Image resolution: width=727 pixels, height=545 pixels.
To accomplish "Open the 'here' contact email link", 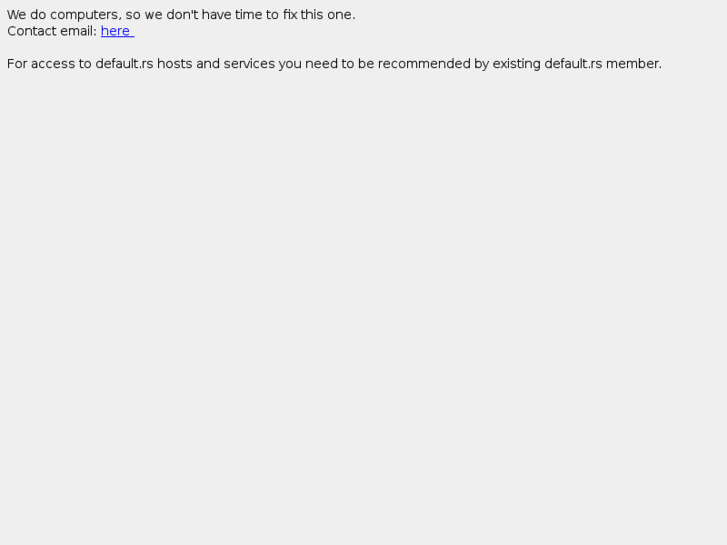I will click(x=117, y=31).
